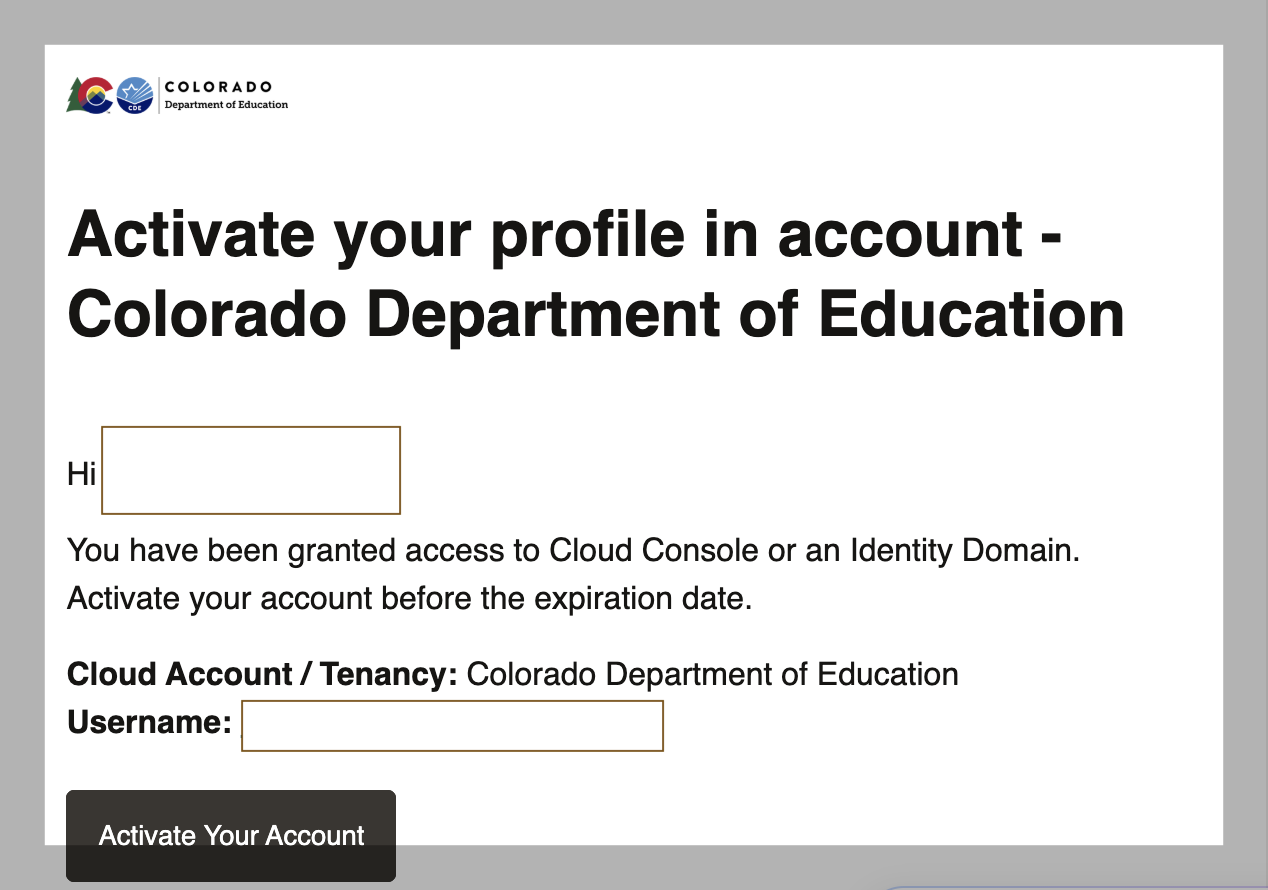This screenshot has height=890, width=1268.
Task: Click the COLORADO wordmark in the header
Action: [x=218, y=87]
